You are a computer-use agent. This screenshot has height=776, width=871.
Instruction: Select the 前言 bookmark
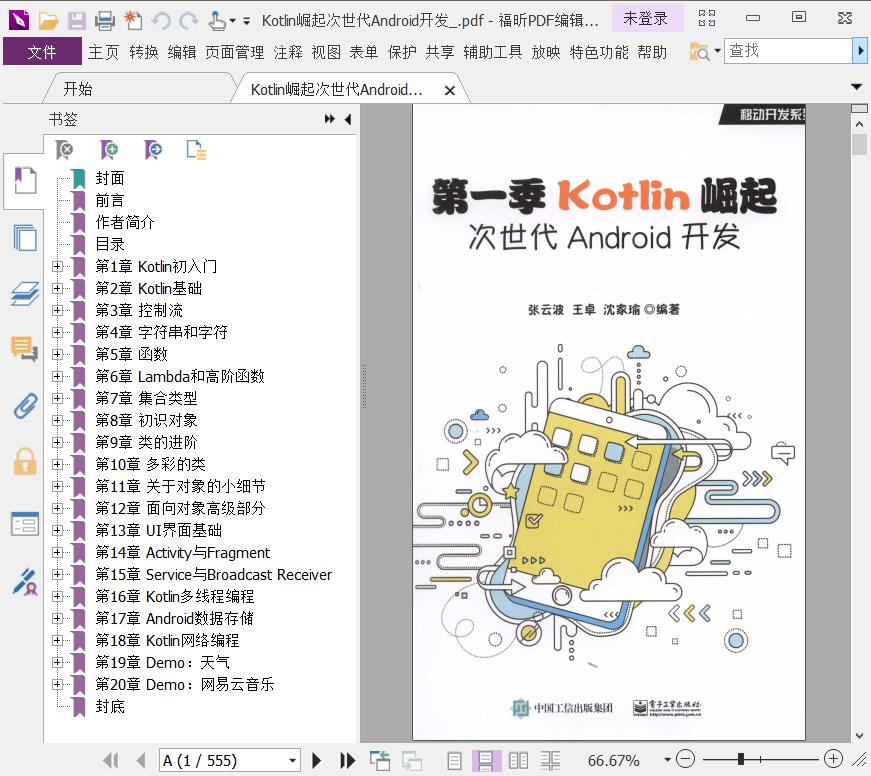point(109,200)
